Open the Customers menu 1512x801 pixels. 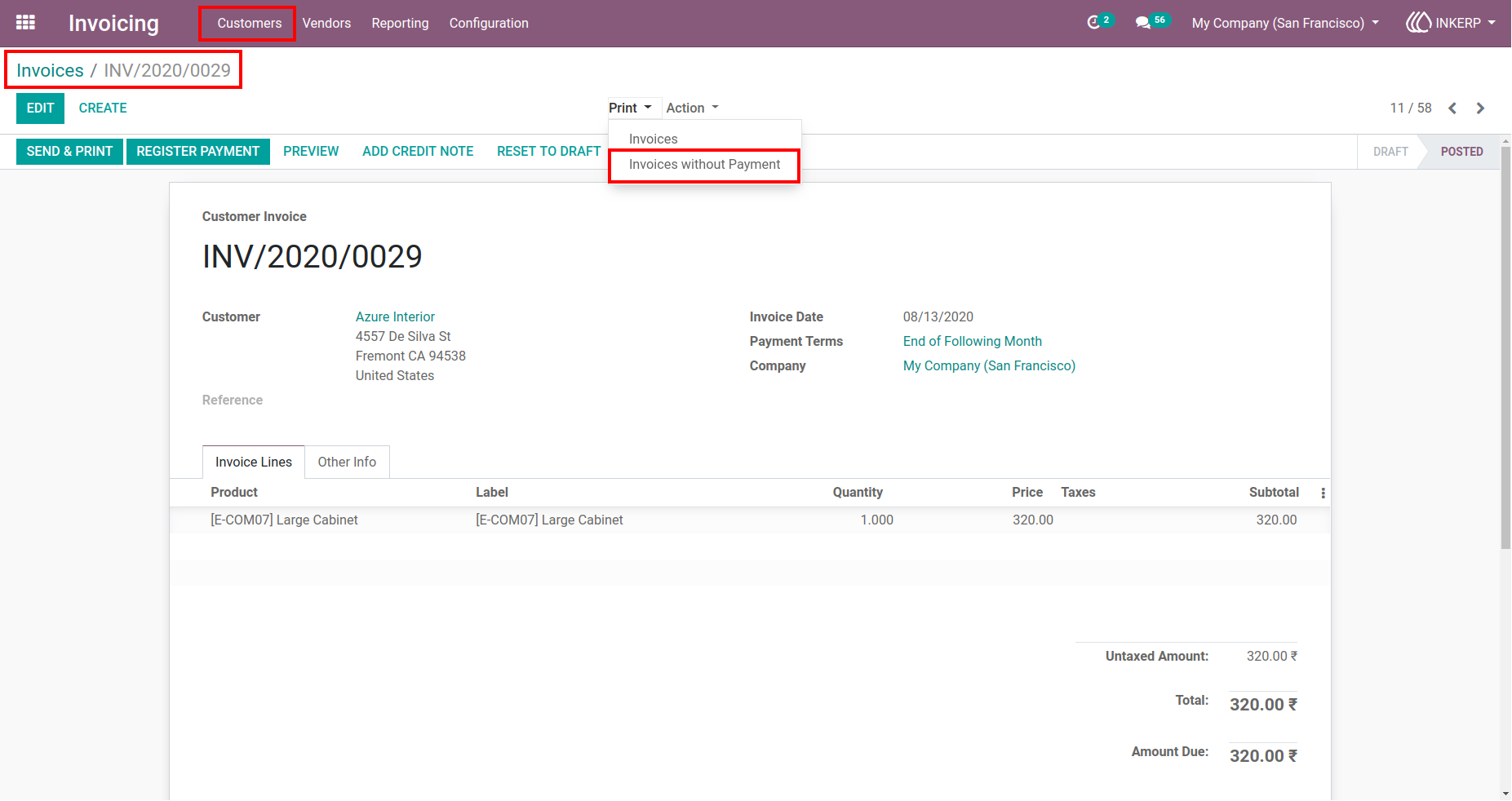coord(249,23)
